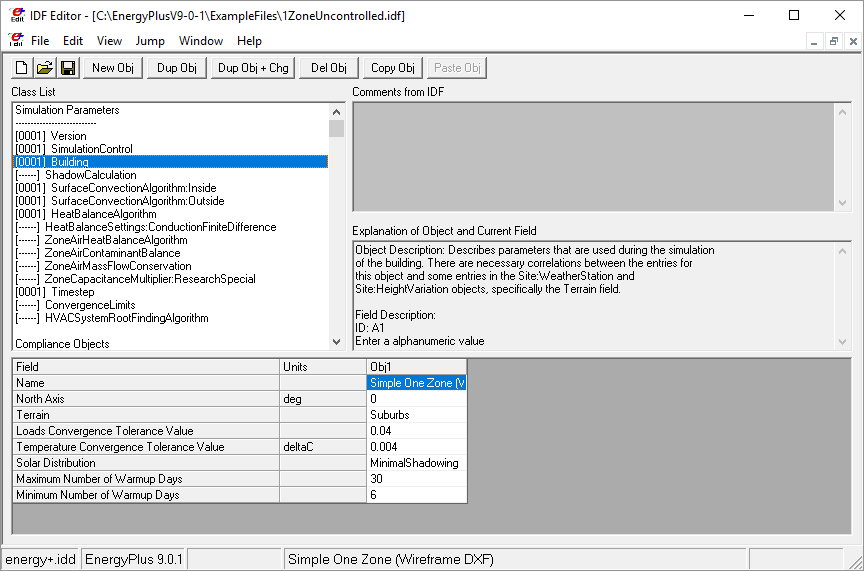This screenshot has height=571, width=864.
Task: Select HVACSystemRootFindingAlgorithm class
Action: [x=171, y=318]
